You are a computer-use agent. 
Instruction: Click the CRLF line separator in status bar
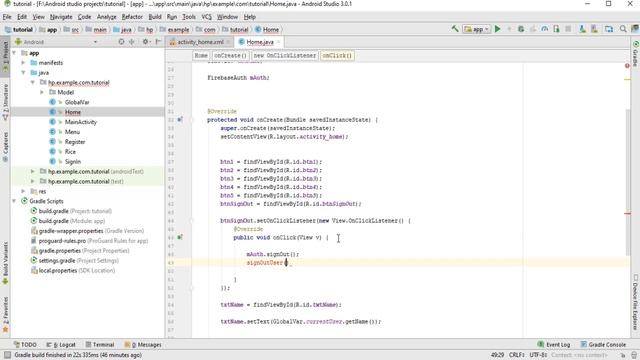(x=516, y=355)
